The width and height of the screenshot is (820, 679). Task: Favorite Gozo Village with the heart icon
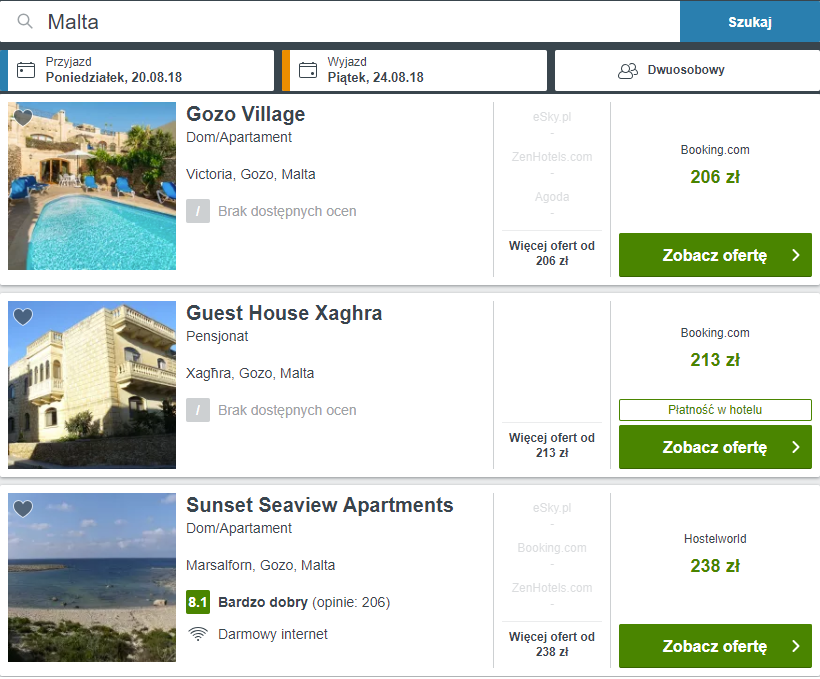(x=23, y=118)
